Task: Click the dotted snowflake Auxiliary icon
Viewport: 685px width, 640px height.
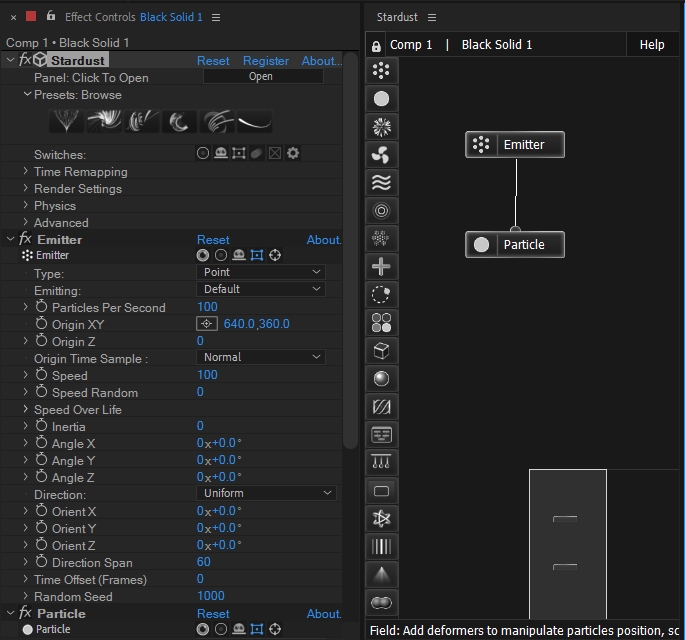Action: pos(381,239)
